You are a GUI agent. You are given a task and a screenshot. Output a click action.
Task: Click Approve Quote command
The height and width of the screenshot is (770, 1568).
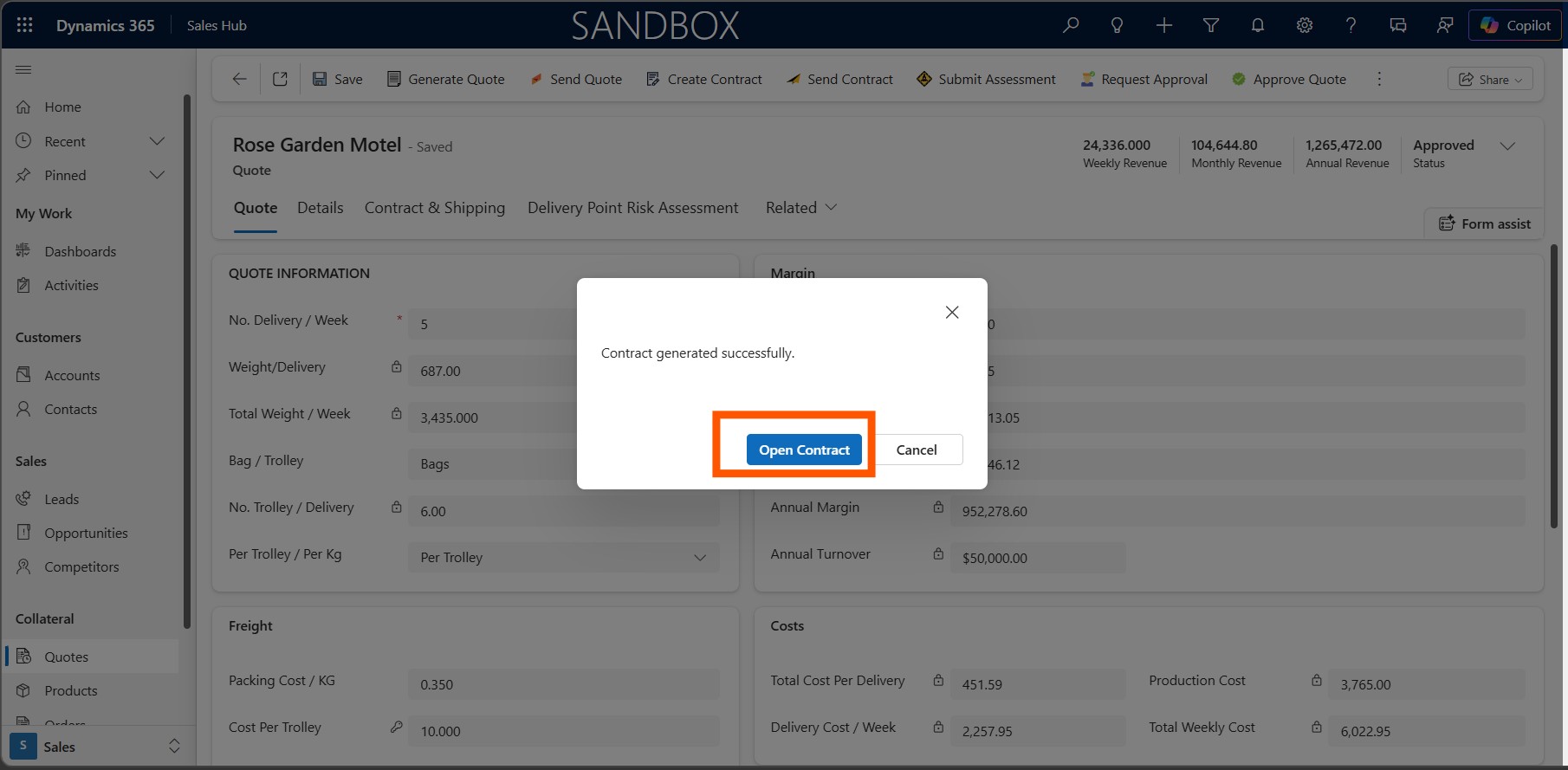[1289, 79]
